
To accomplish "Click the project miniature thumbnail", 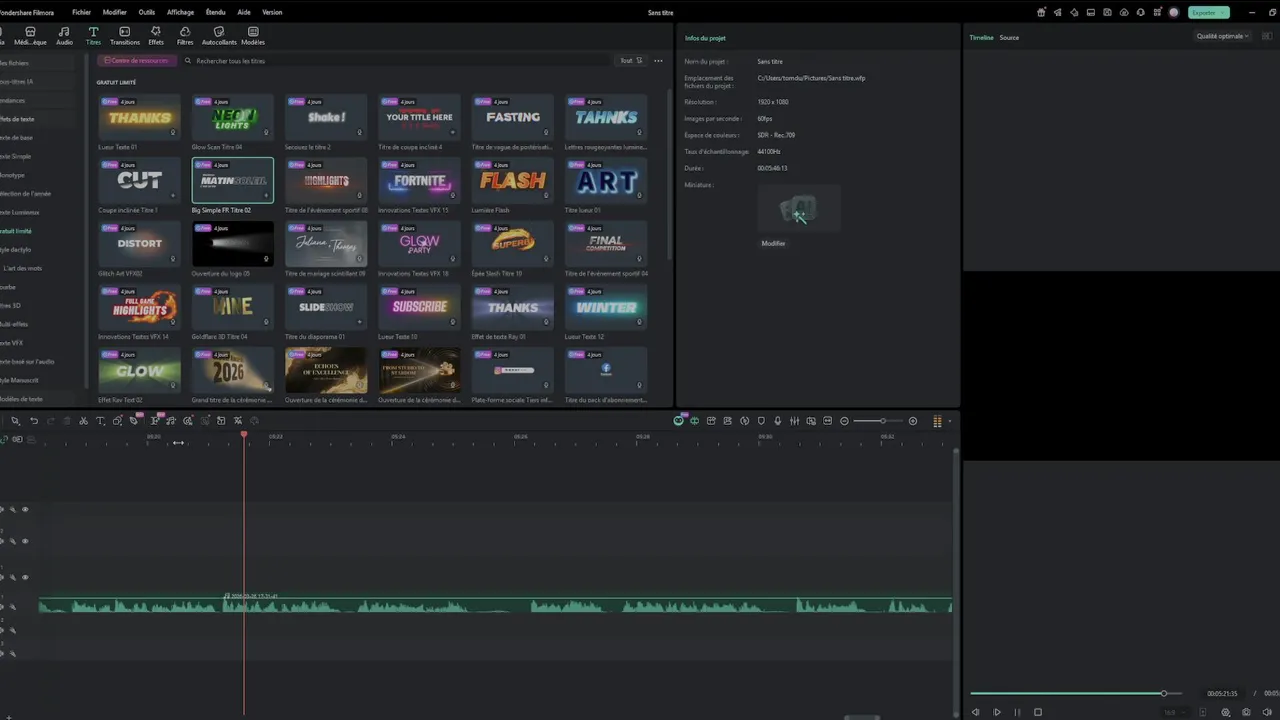I will pyautogui.click(x=798, y=209).
